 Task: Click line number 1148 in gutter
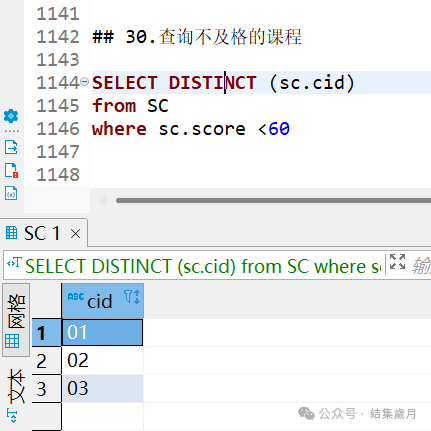click(x=58, y=175)
